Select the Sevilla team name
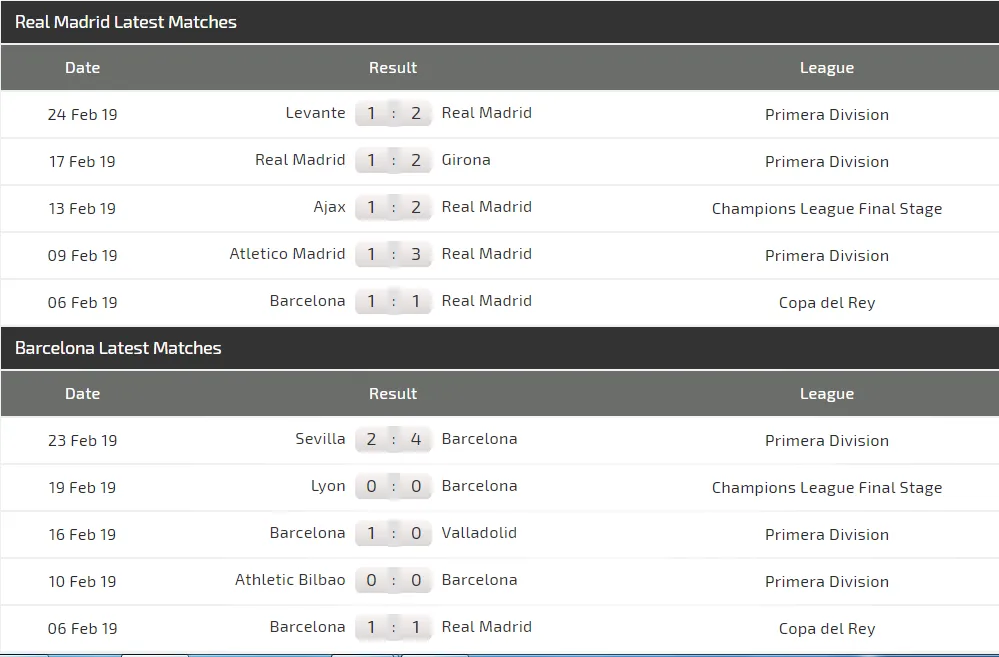The image size is (999, 657). point(320,439)
